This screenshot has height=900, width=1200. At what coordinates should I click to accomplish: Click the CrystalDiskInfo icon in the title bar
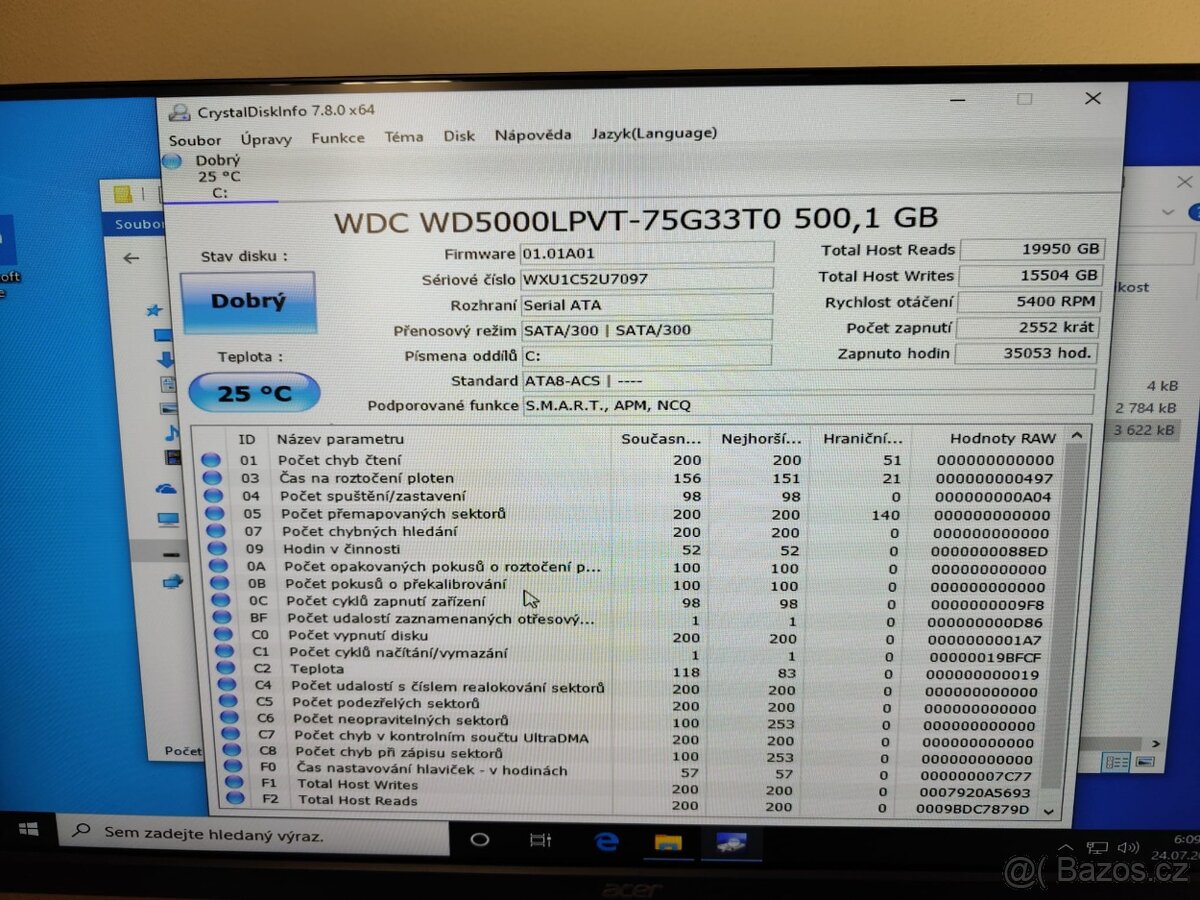[x=181, y=110]
